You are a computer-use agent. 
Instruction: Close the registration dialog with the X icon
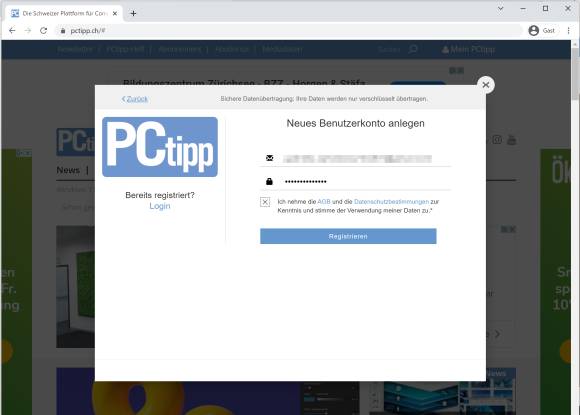click(x=486, y=85)
